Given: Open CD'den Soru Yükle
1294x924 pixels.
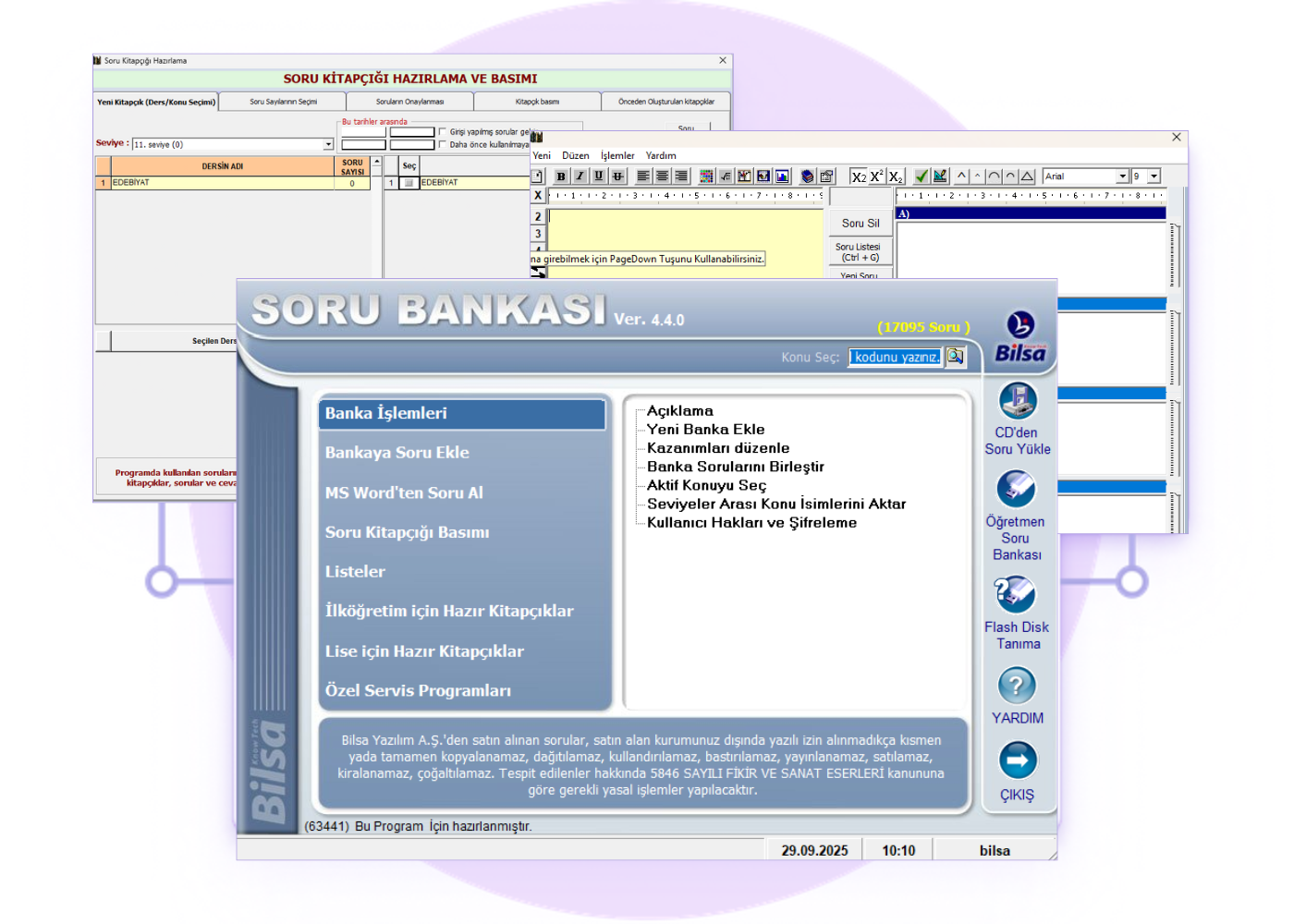Looking at the screenshot, I should click(1017, 403).
